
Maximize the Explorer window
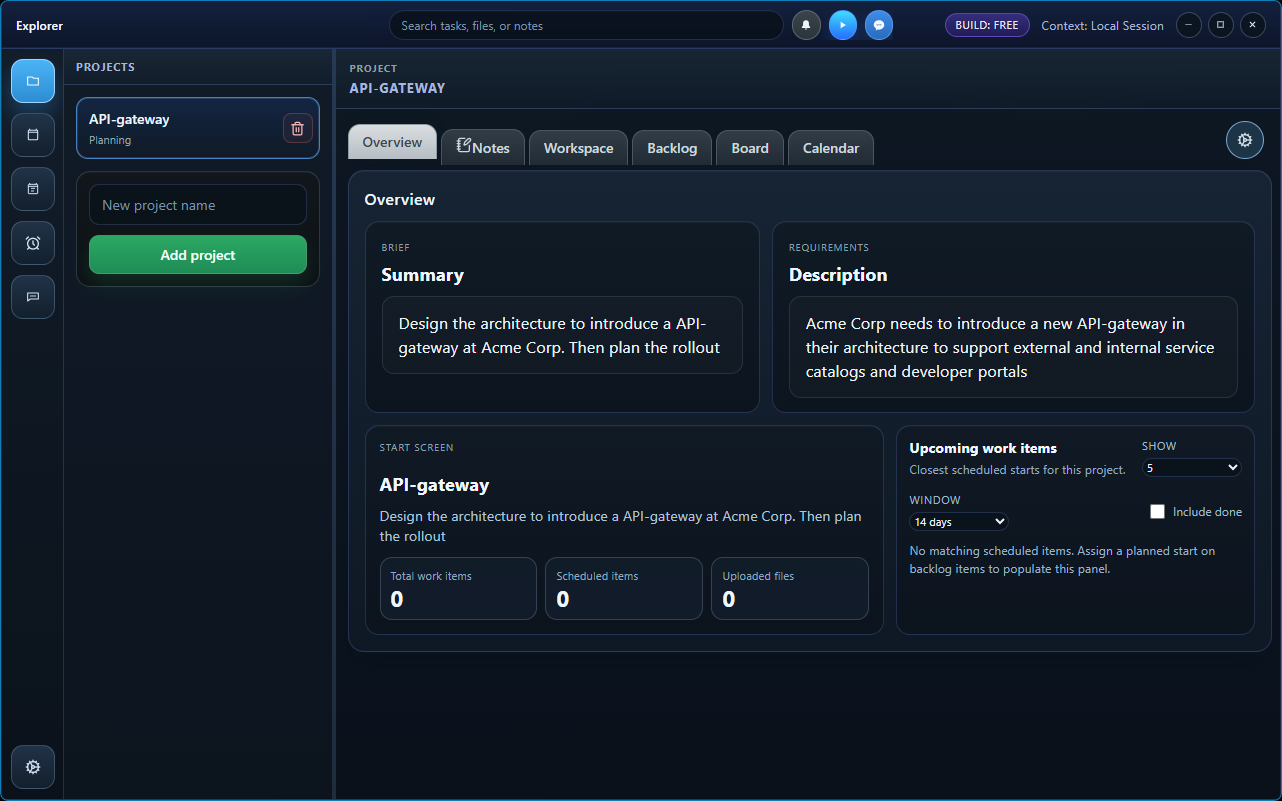[x=1220, y=25]
